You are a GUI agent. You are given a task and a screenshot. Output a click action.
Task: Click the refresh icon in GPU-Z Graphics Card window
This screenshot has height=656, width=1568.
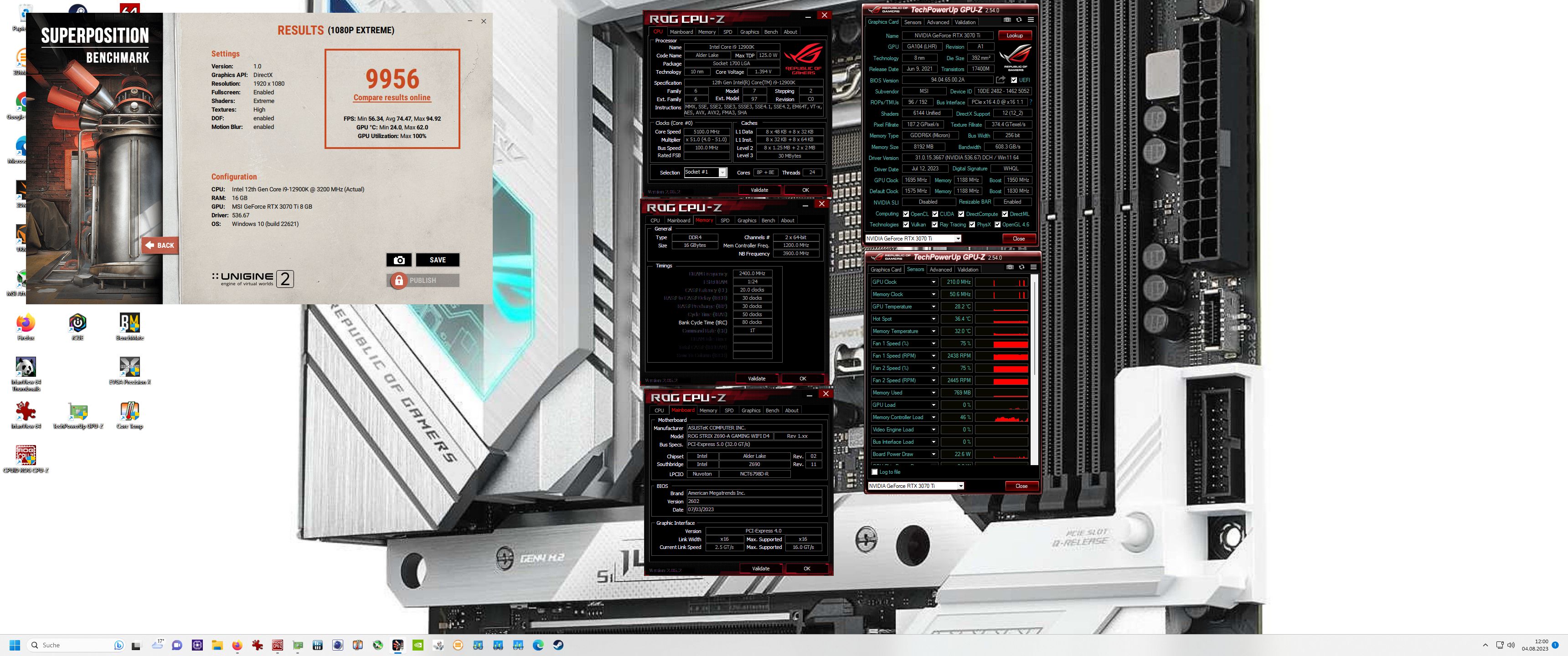click(1019, 20)
